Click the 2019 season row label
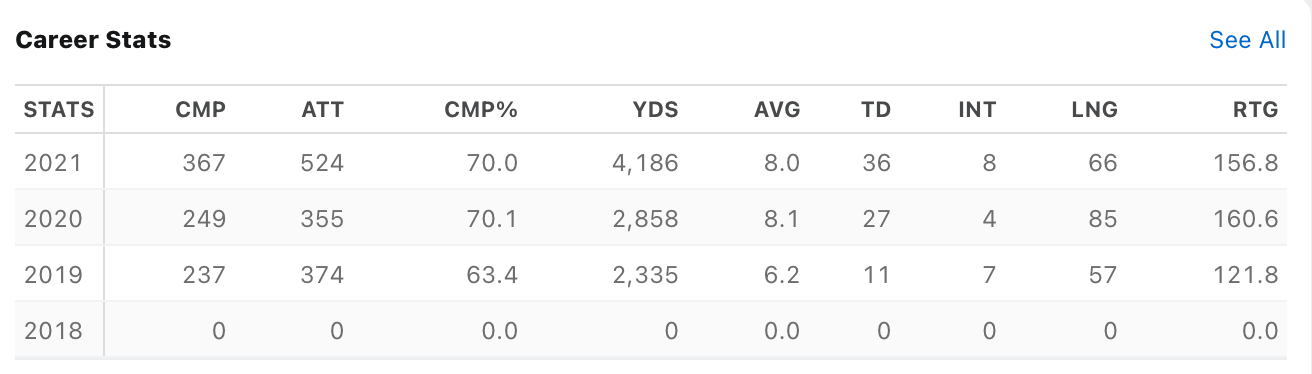The width and height of the screenshot is (1312, 374). 51,274
